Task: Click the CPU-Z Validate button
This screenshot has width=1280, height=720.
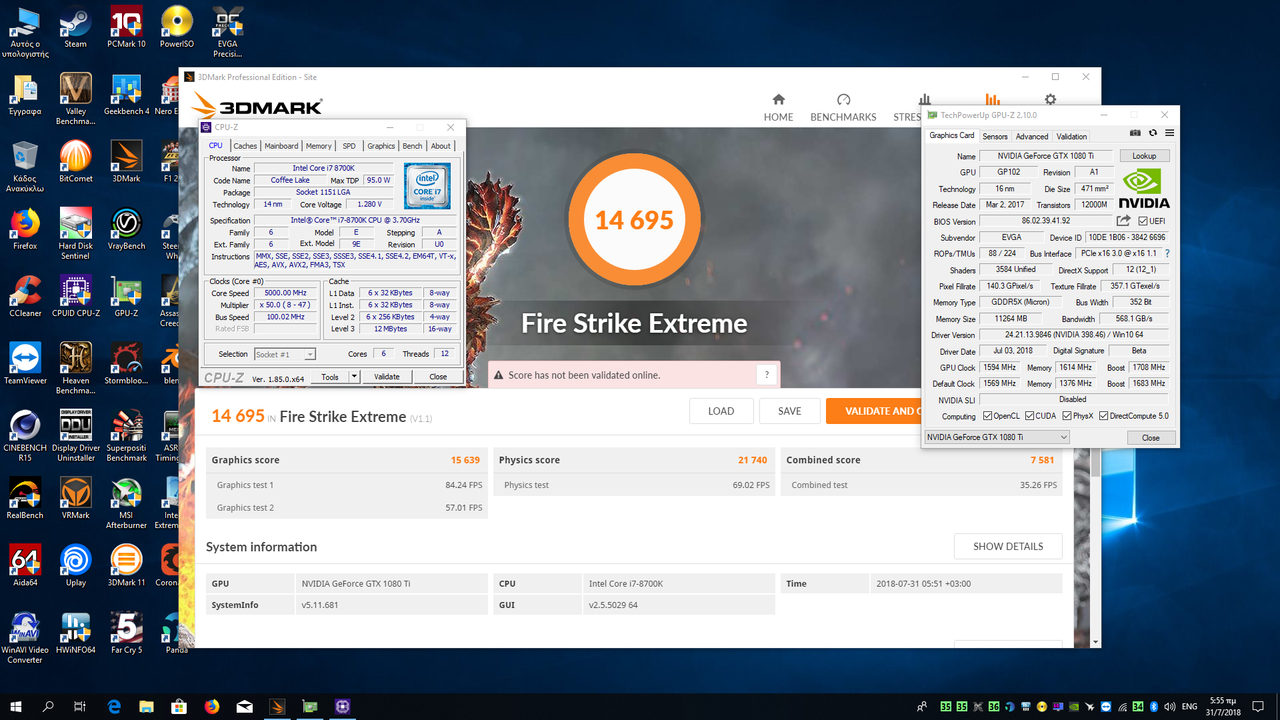Action: point(387,377)
